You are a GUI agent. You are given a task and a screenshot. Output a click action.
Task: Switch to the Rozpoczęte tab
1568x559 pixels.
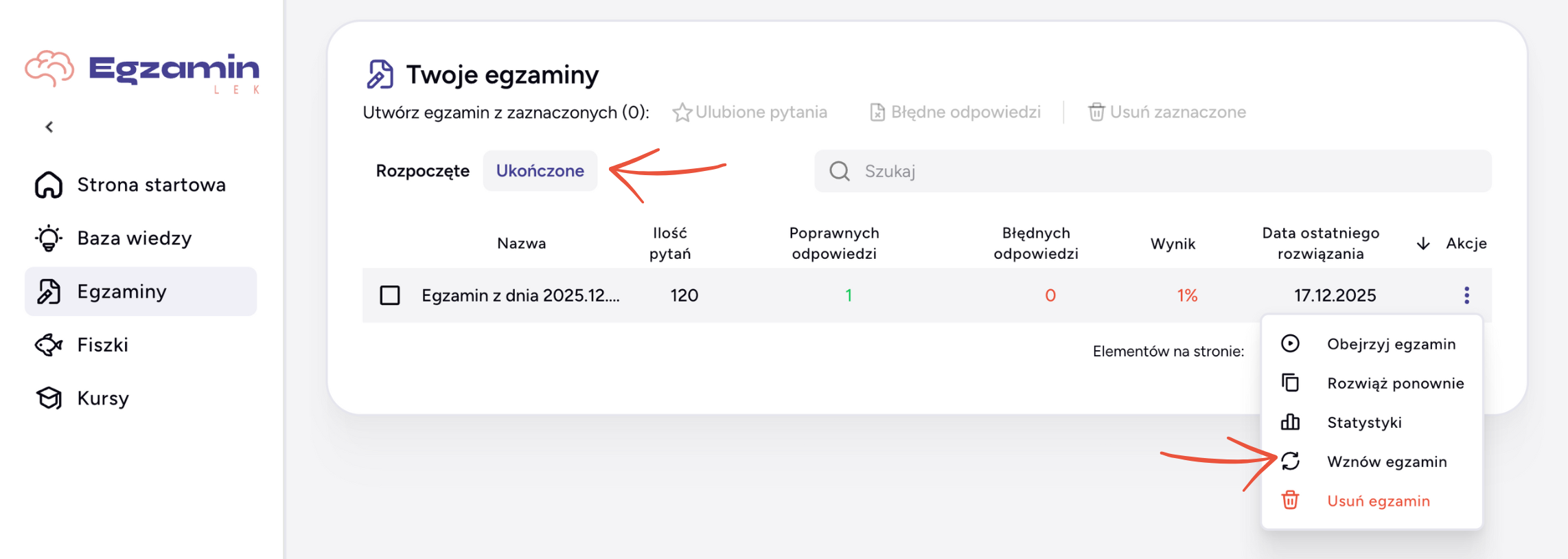tap(422, 171)
